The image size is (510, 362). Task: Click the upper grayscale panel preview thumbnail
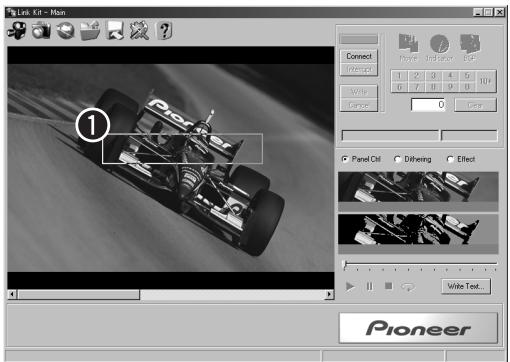(418, 192)
